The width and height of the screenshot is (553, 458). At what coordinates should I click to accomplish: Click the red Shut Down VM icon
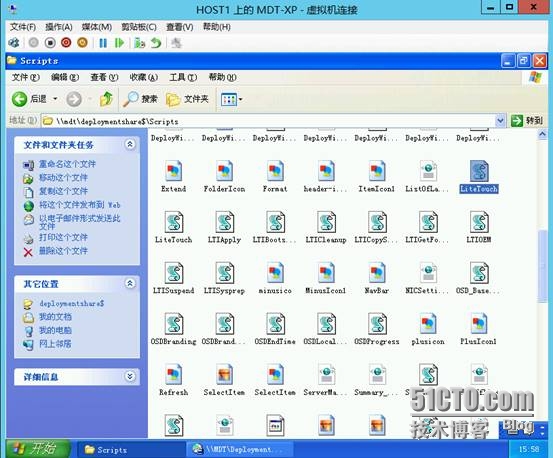pyautogui.click(x=66, y=43)
